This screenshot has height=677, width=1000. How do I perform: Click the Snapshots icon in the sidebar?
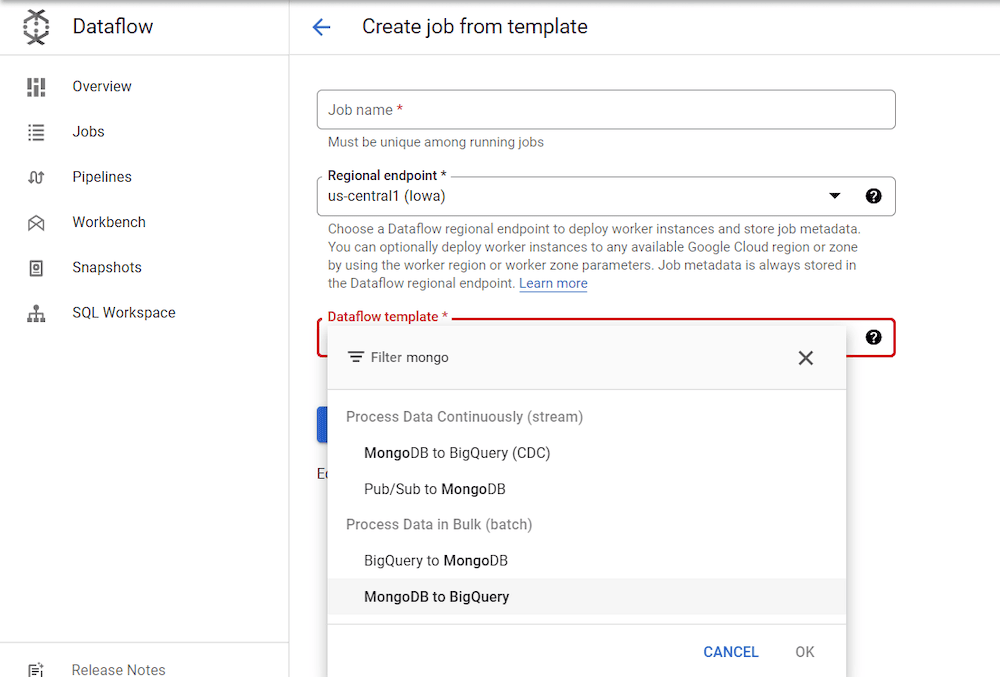(x=35, y=267)
